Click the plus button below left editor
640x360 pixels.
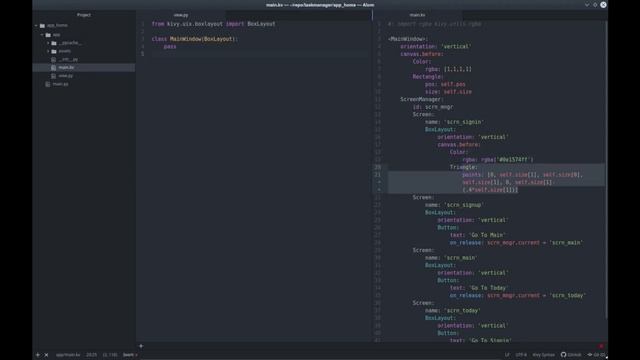(141, 346)
